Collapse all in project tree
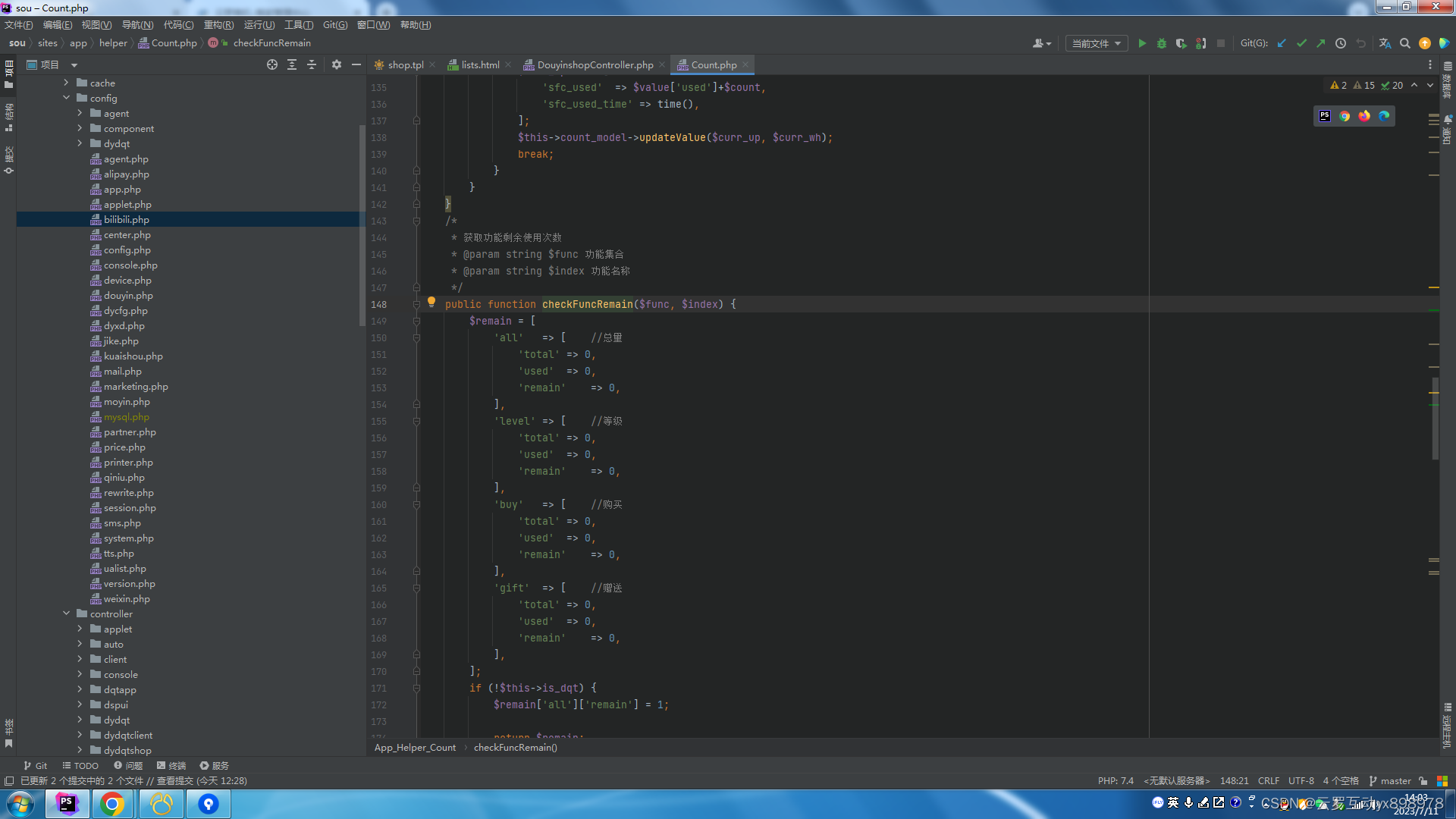The width and height of the screenshot is (1456, 819). click(x=312, y=64)
